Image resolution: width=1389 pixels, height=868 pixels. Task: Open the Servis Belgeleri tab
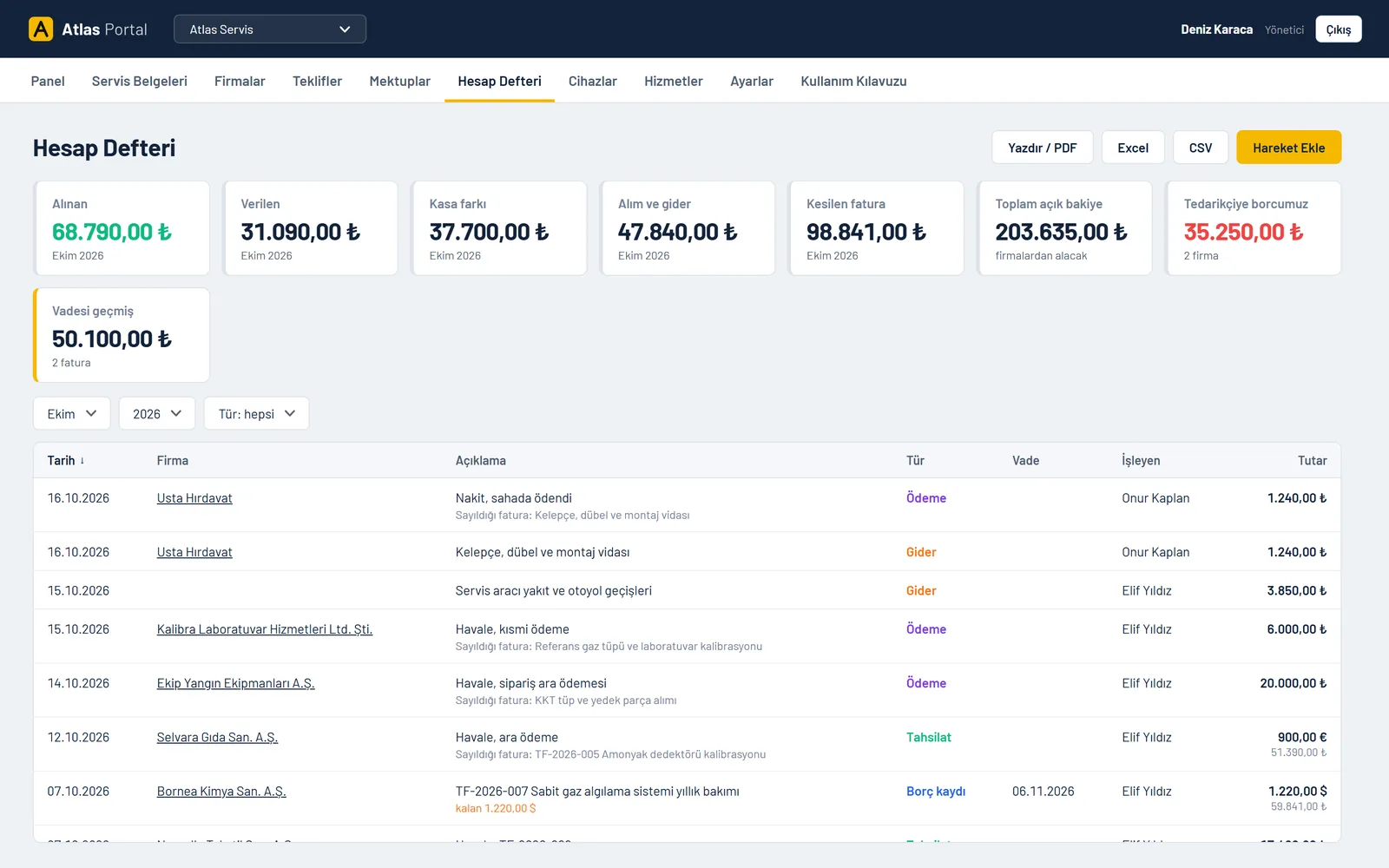(140, 81)
